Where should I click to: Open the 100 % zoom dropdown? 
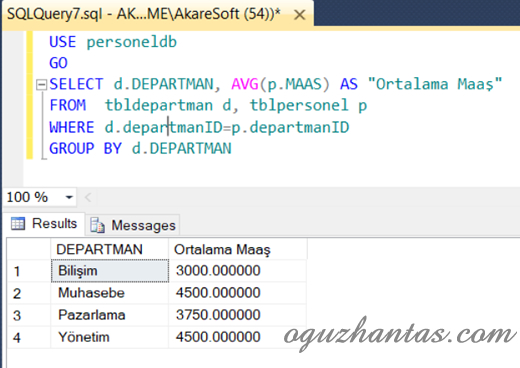[69, 197]
